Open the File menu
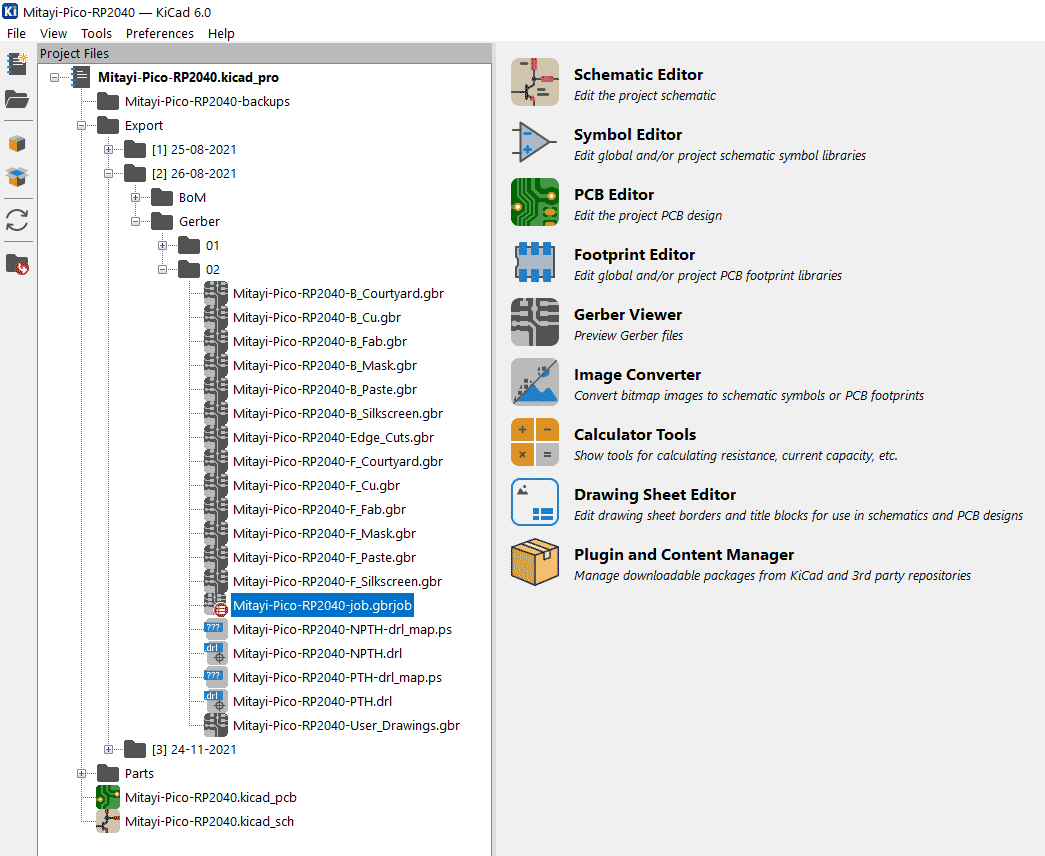The image size is (1045, 856). click(16, 33)
